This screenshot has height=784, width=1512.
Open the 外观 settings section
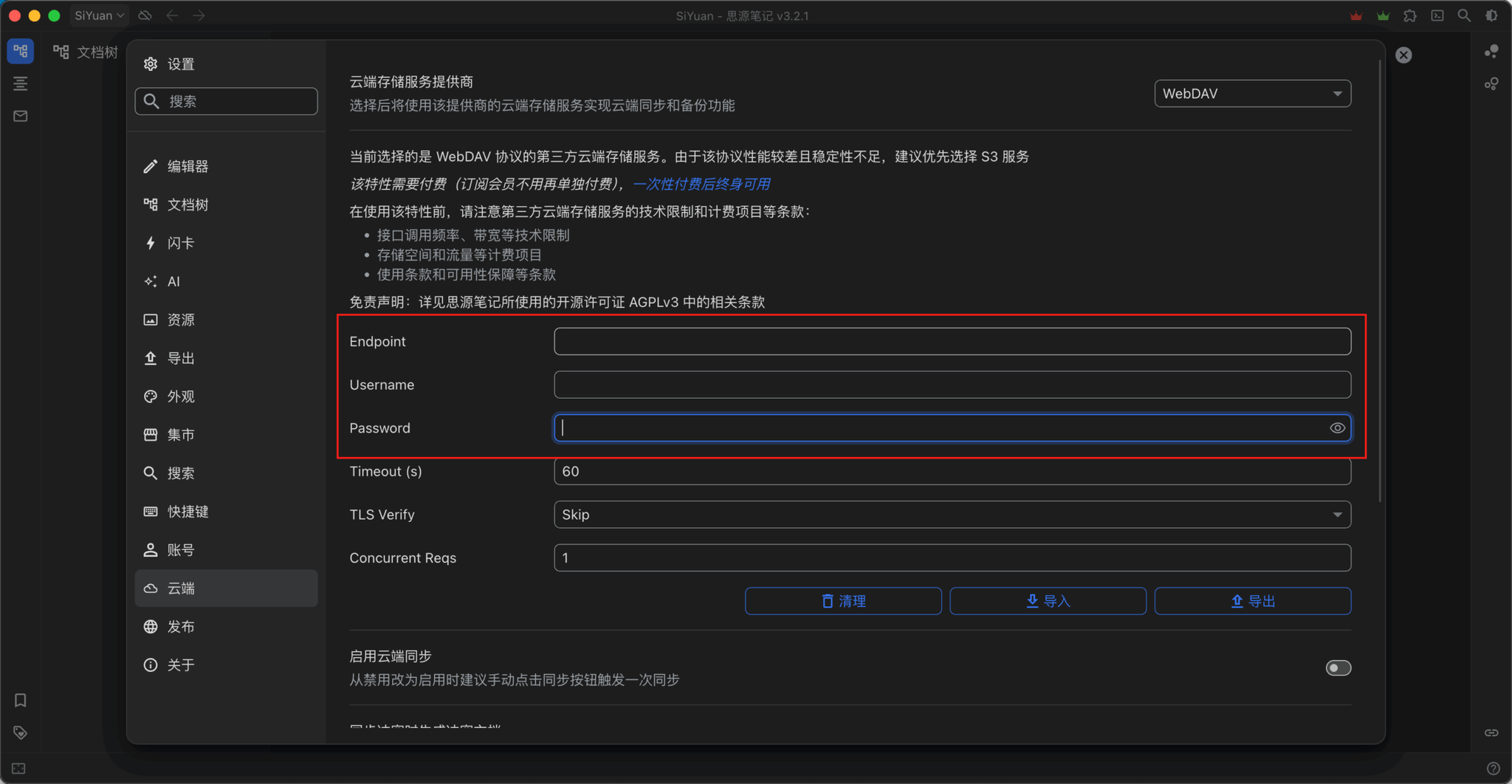[x=226, y=396]
